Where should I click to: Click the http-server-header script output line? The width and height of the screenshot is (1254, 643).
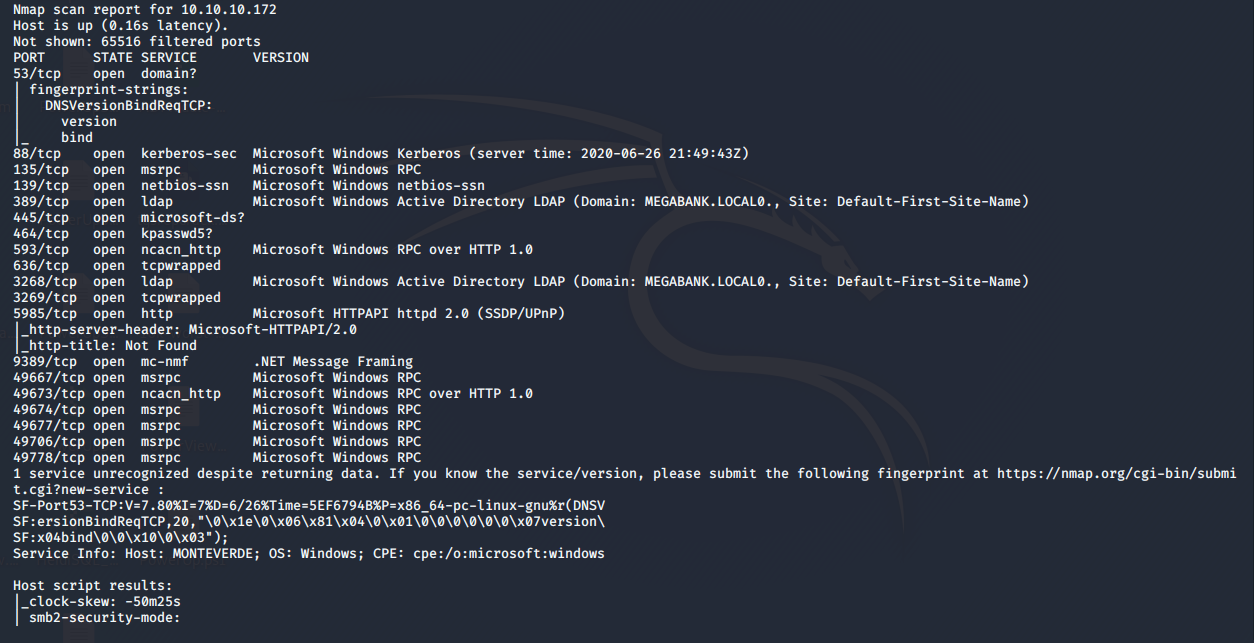[190, 330]
